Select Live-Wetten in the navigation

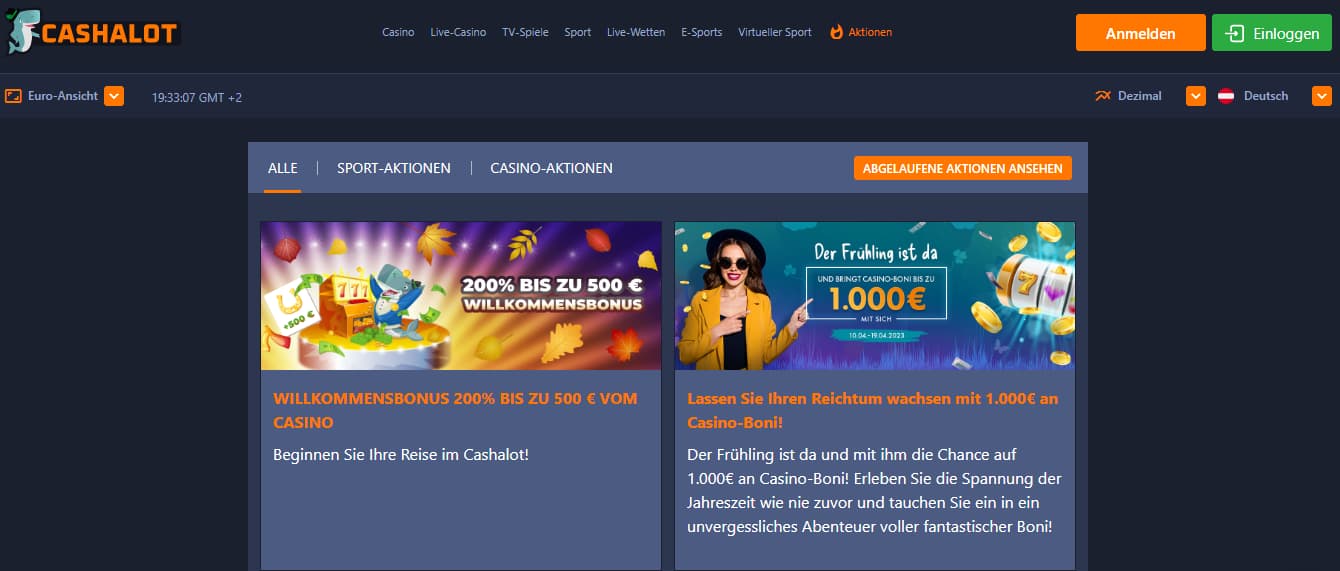tap(636, 32)
